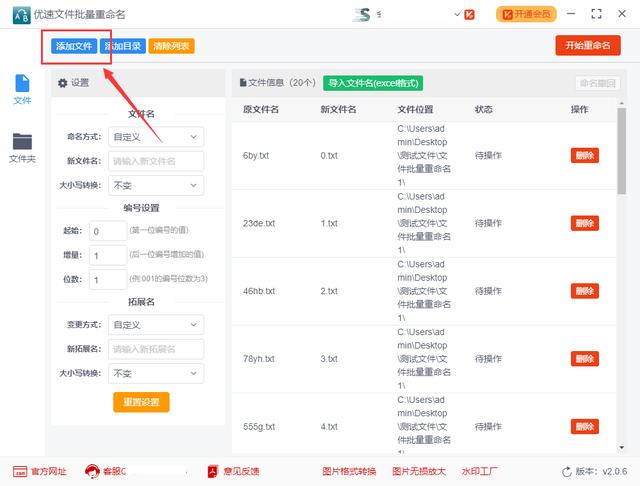Click the 新文件名 column header
640x486 pixels.
tap(338, 109)
